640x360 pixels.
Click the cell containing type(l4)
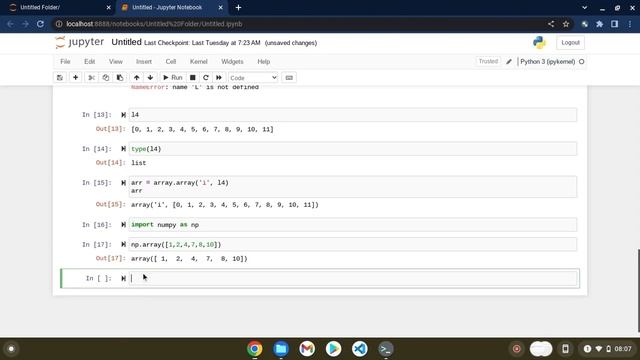[353, 149]
